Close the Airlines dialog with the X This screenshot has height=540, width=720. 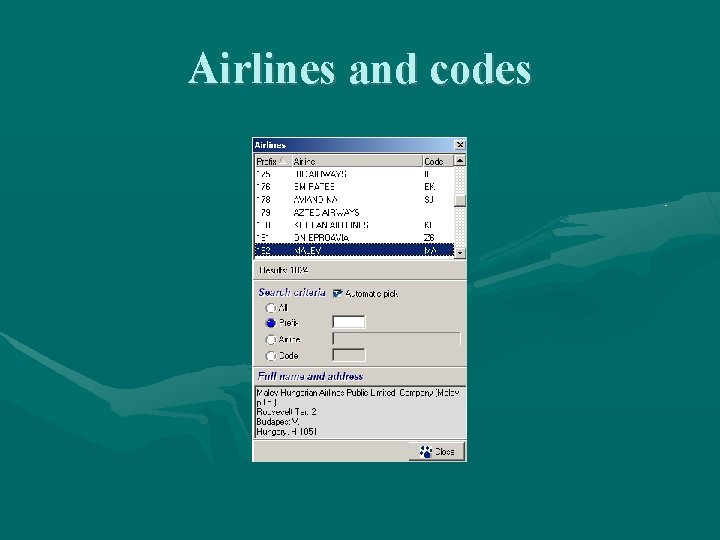(460, 145)
